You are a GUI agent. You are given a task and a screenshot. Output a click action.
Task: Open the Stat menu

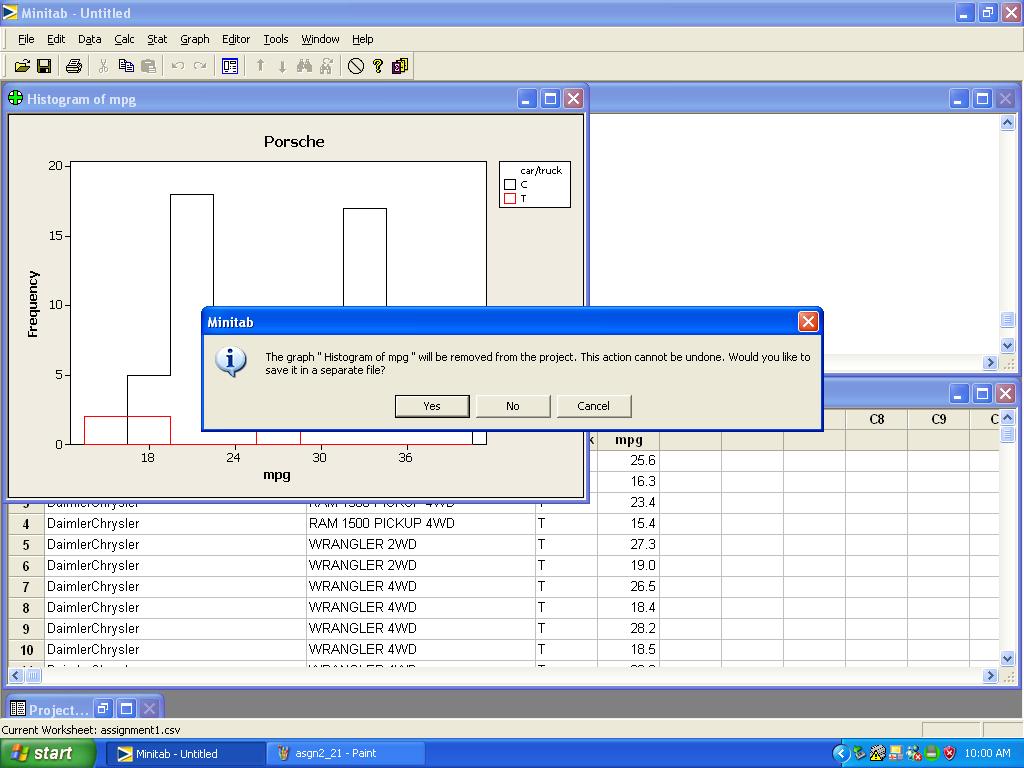157,39
